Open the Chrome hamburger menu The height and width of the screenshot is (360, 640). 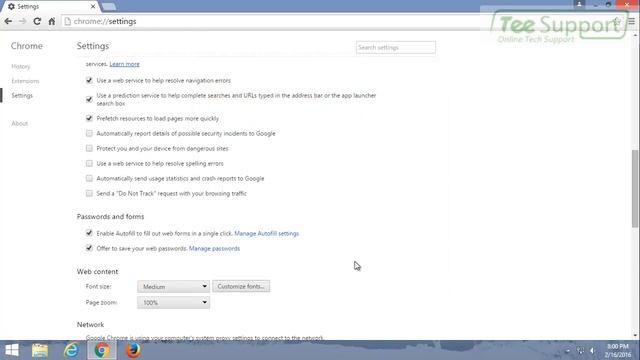coord(631,21)
